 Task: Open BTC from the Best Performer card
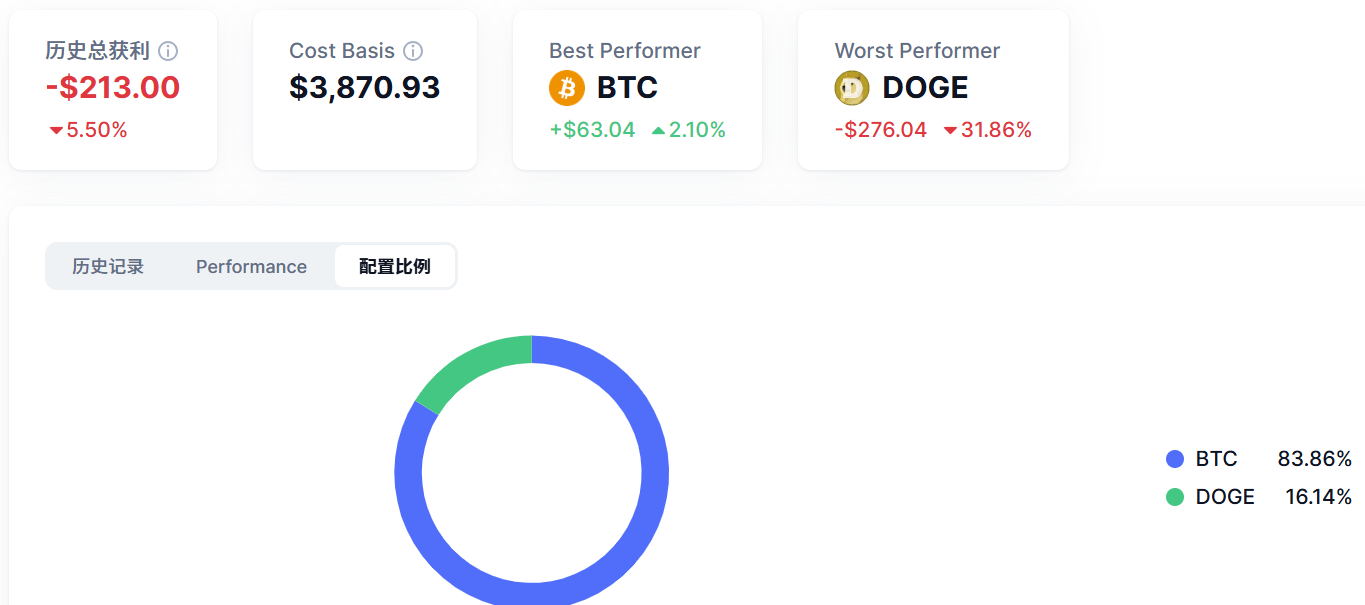pos(627,88)
